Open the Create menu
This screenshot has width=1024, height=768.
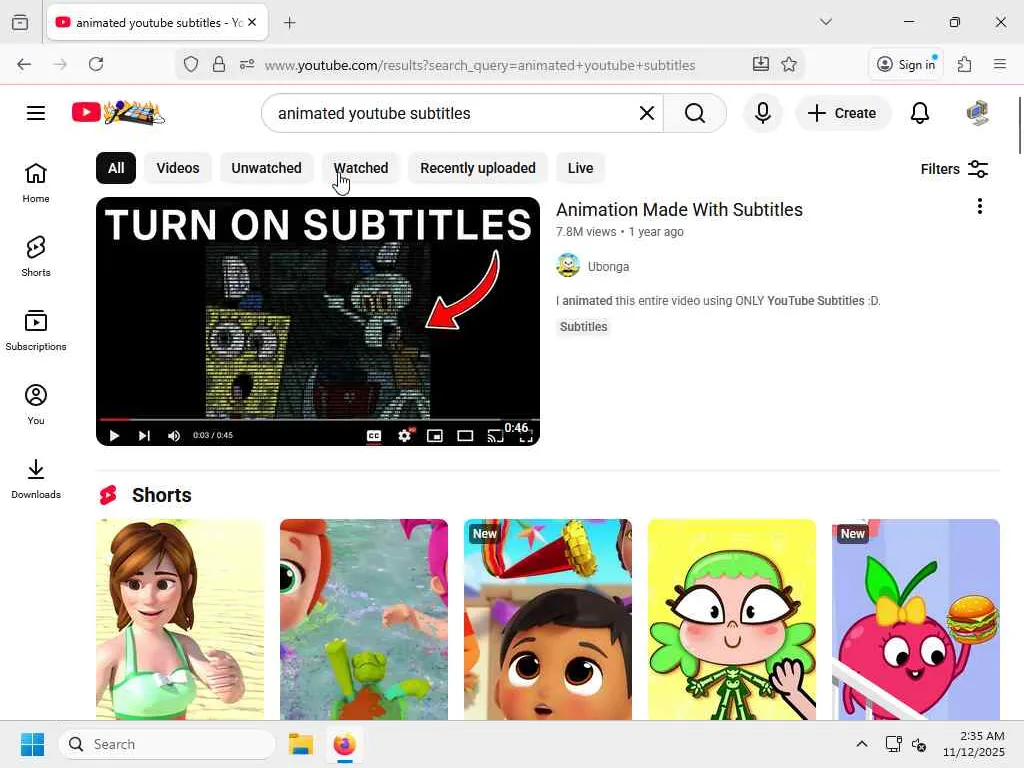[842, 113]
